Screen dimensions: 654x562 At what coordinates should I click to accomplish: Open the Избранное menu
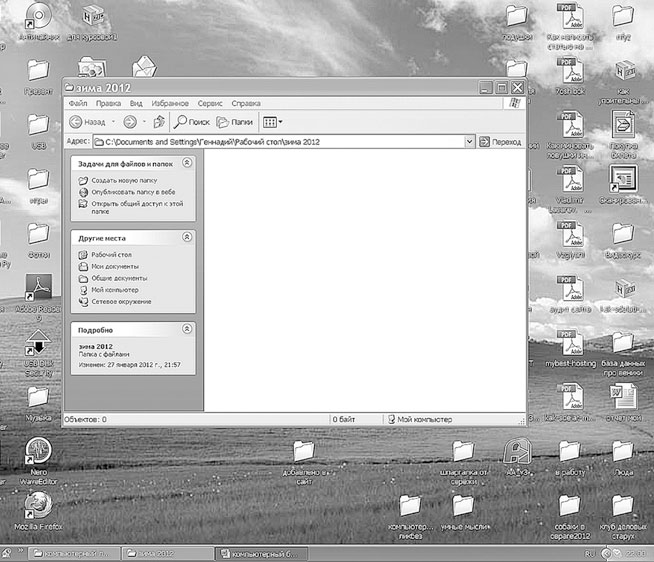[x=170, y=103]
